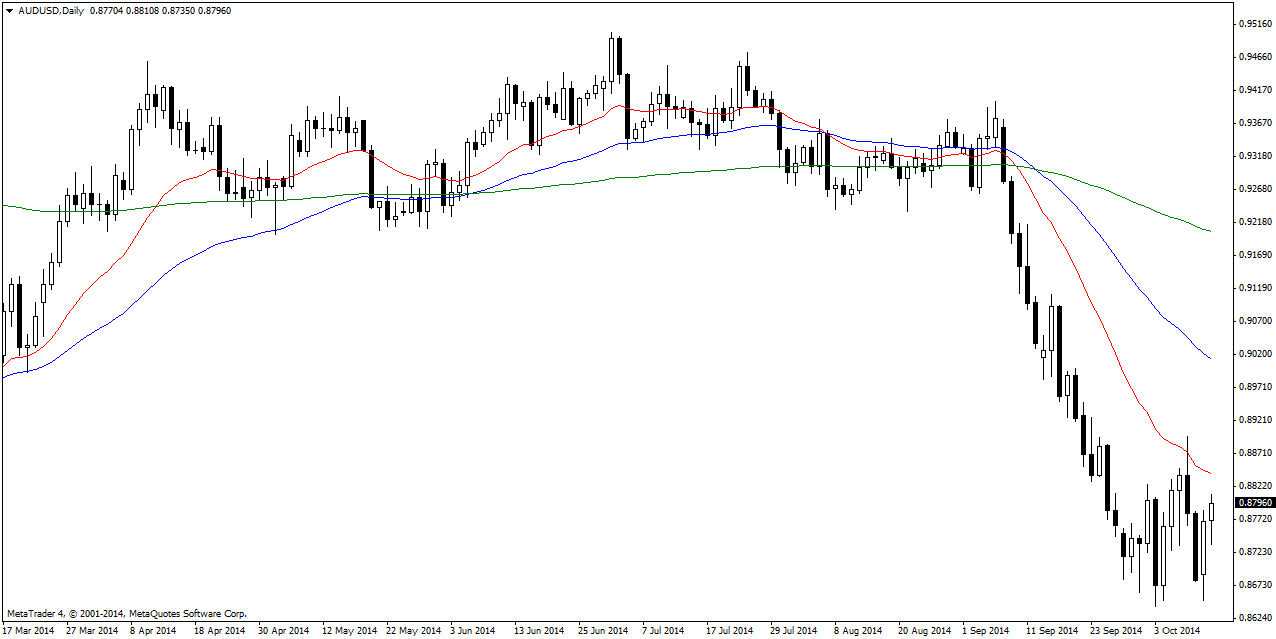1276x639 pixels.
Task: Click the 0.90700 price axis label
Action: pos(1255,321)
